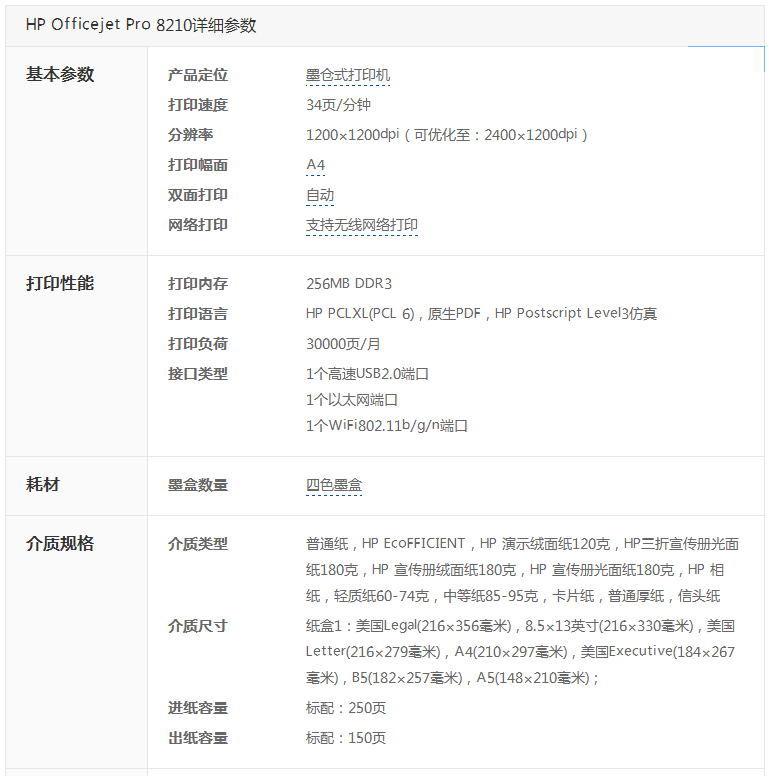Click the 介质规格 section heading
769x776 pixels.
tap(60, 543)
